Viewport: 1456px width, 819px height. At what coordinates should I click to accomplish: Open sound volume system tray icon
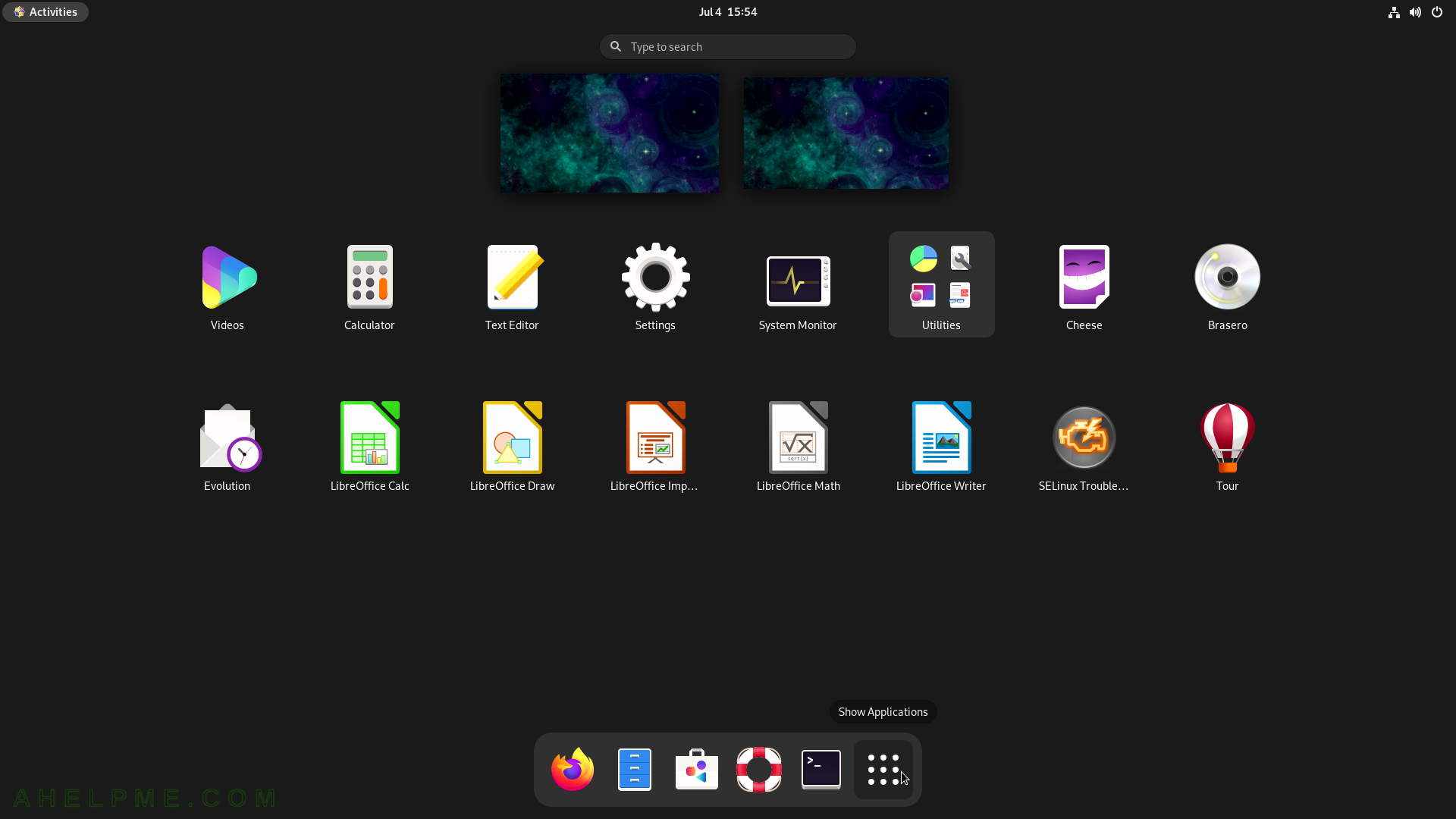tap(1416, 11)
